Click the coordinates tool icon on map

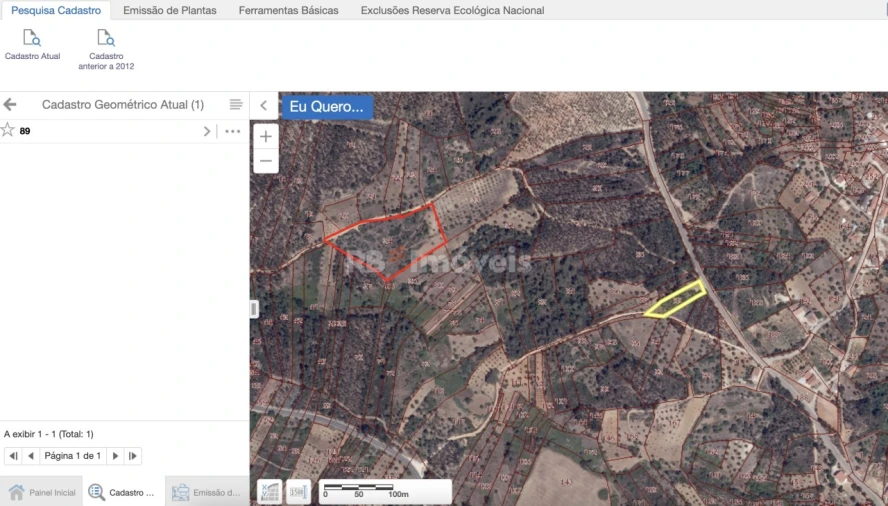270,491
